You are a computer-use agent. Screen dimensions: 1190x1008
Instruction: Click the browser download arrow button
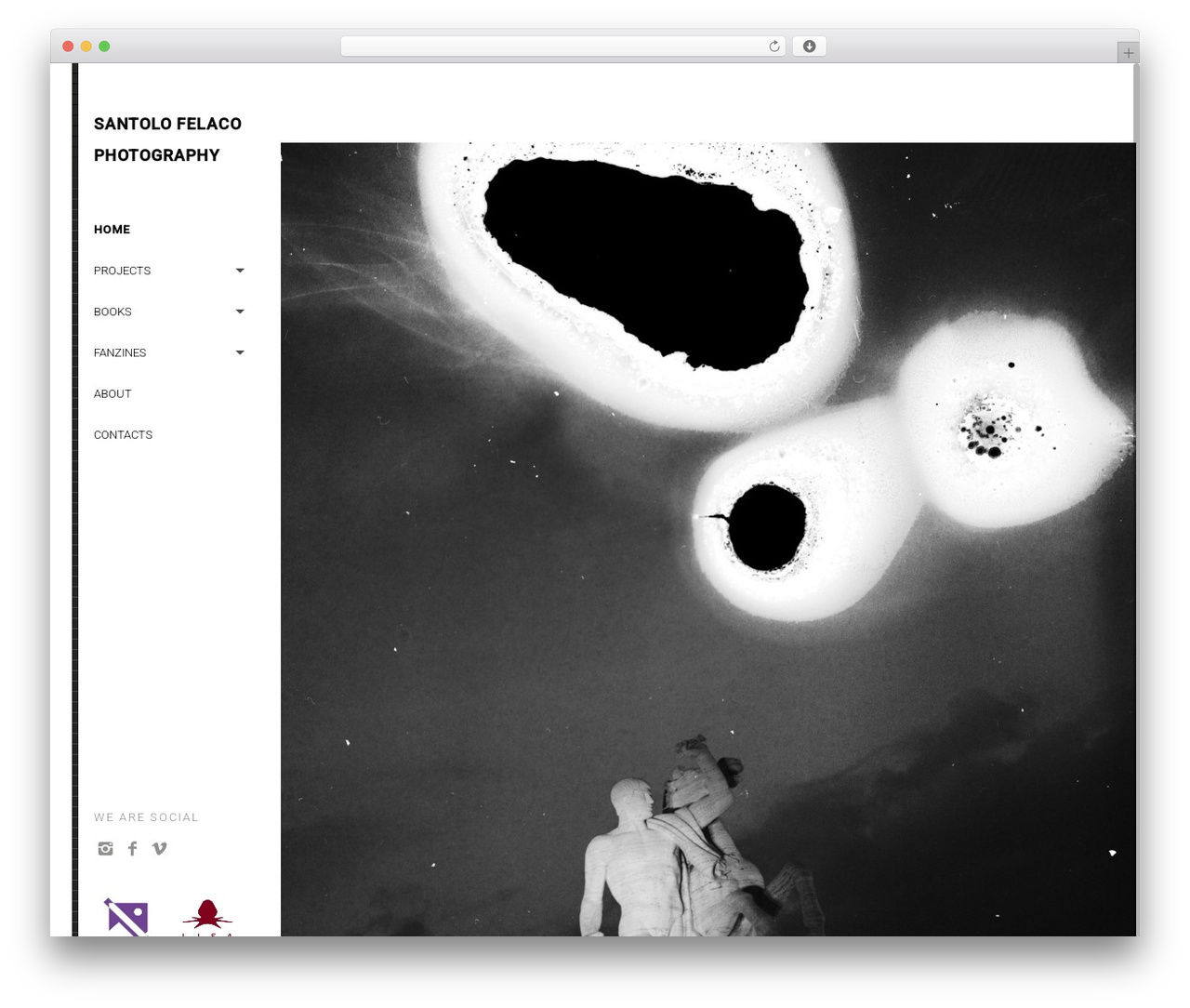[809, 46]
